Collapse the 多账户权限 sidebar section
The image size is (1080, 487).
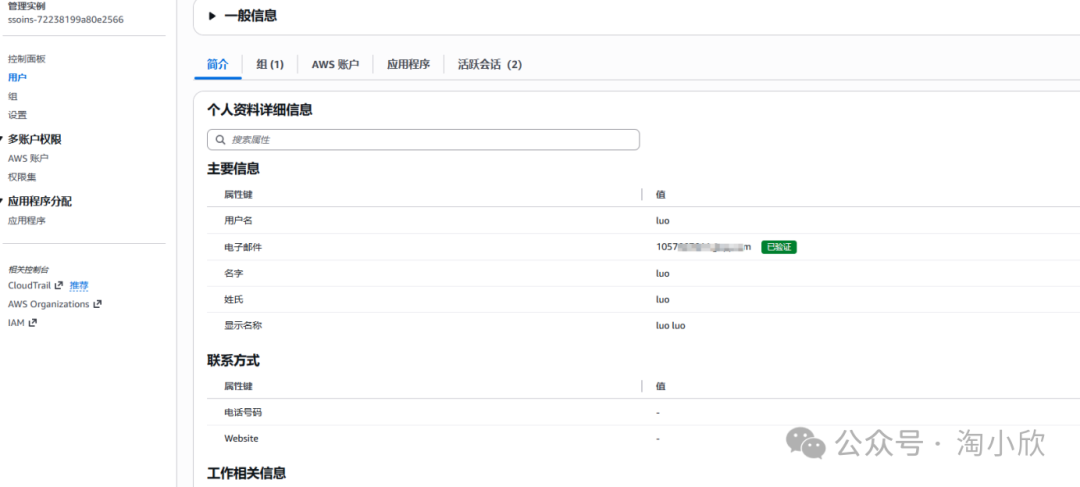tap(3, 139)
